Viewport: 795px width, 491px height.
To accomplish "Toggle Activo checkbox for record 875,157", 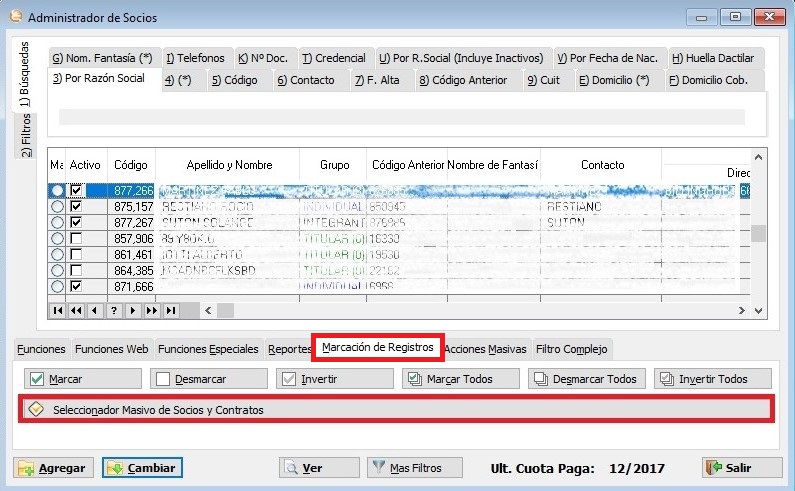I will pyautogui.click(x=77, y=206).
